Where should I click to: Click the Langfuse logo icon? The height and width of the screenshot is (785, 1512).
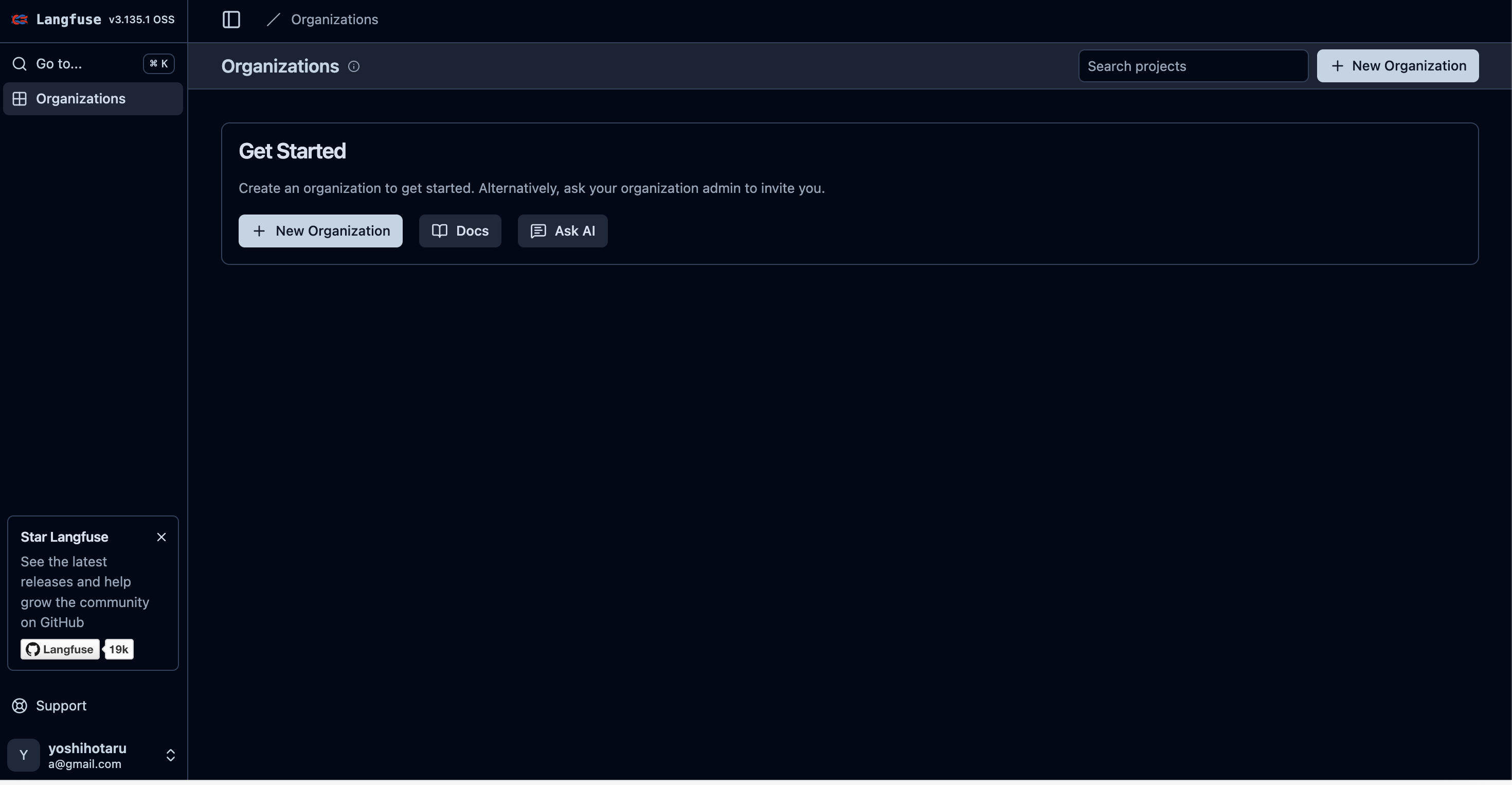click(x=20, y=20)
